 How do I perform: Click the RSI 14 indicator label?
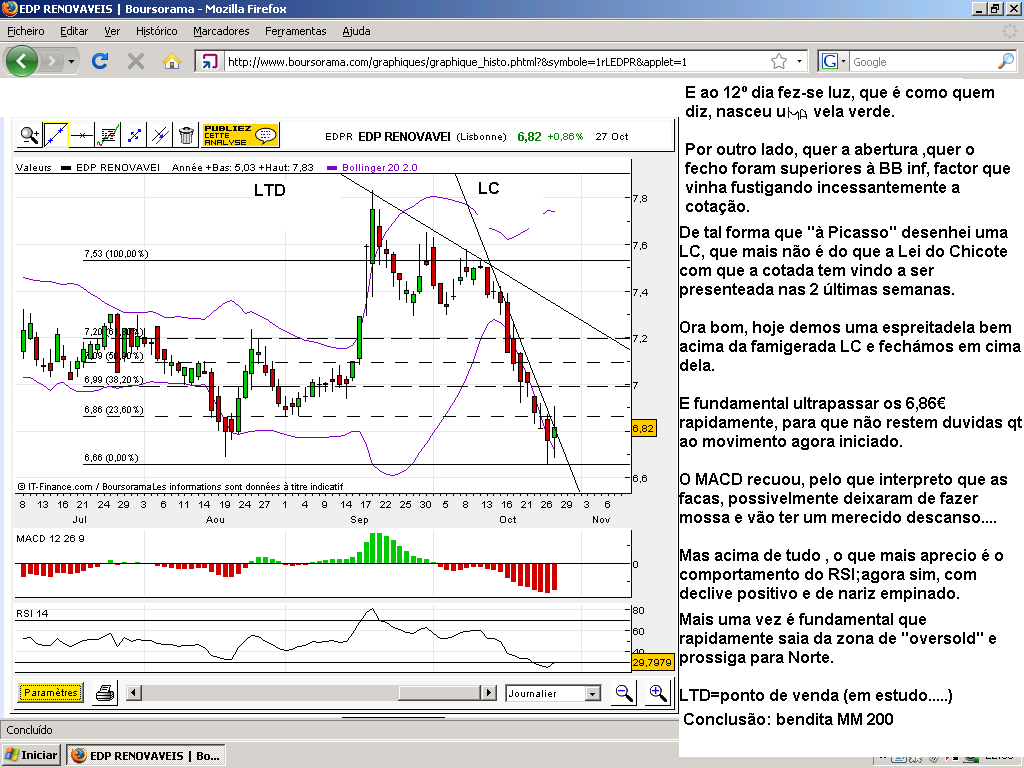coord(32,613)
